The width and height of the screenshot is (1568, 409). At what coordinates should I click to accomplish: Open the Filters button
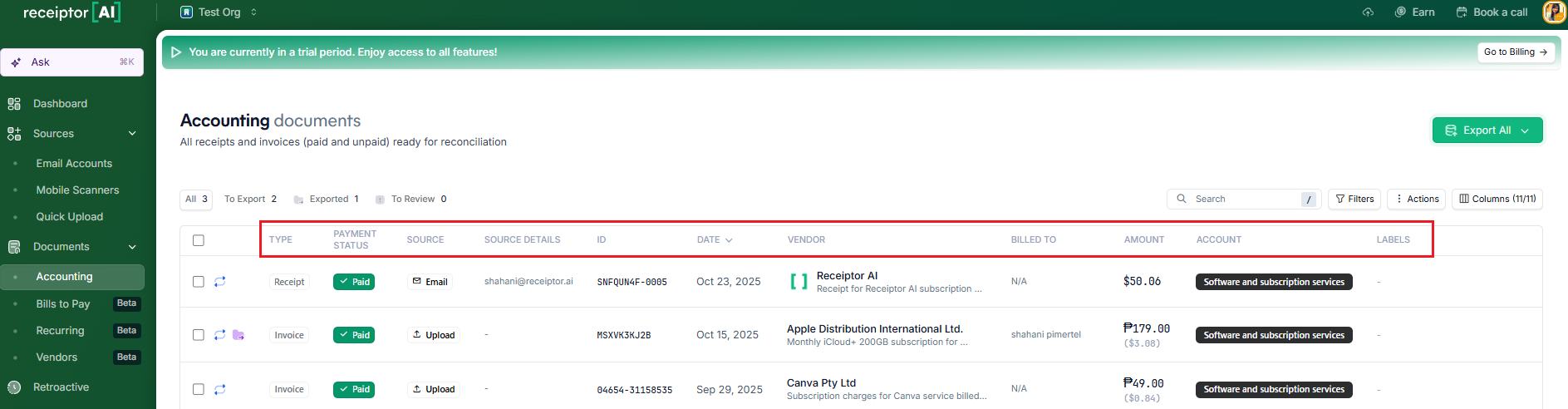pyautogui.click(x=1354, y=200)
